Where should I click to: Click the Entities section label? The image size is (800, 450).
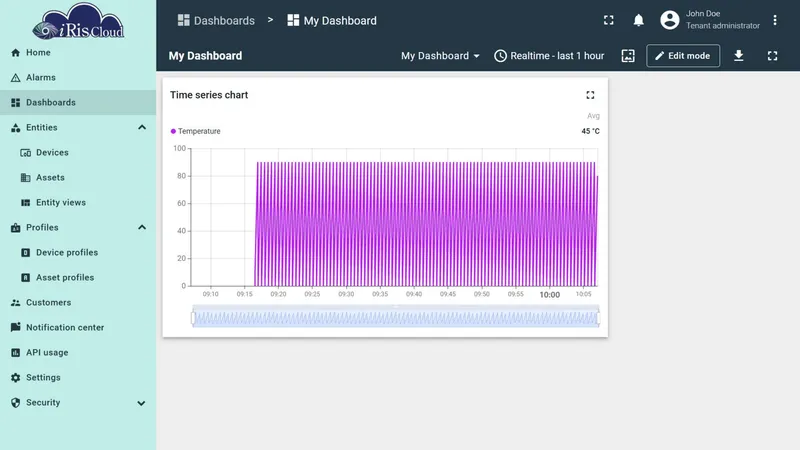(x=42, y=128)
